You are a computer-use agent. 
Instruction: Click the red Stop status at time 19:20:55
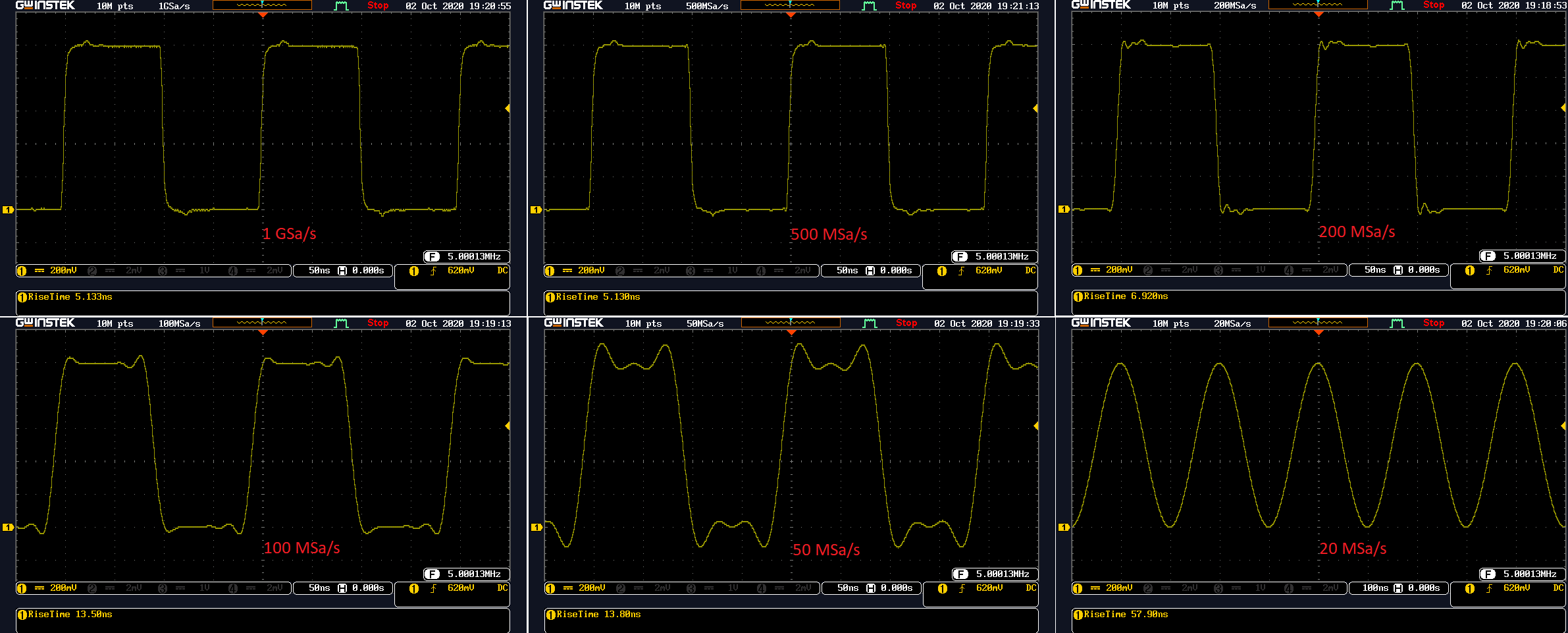[378, 6]
